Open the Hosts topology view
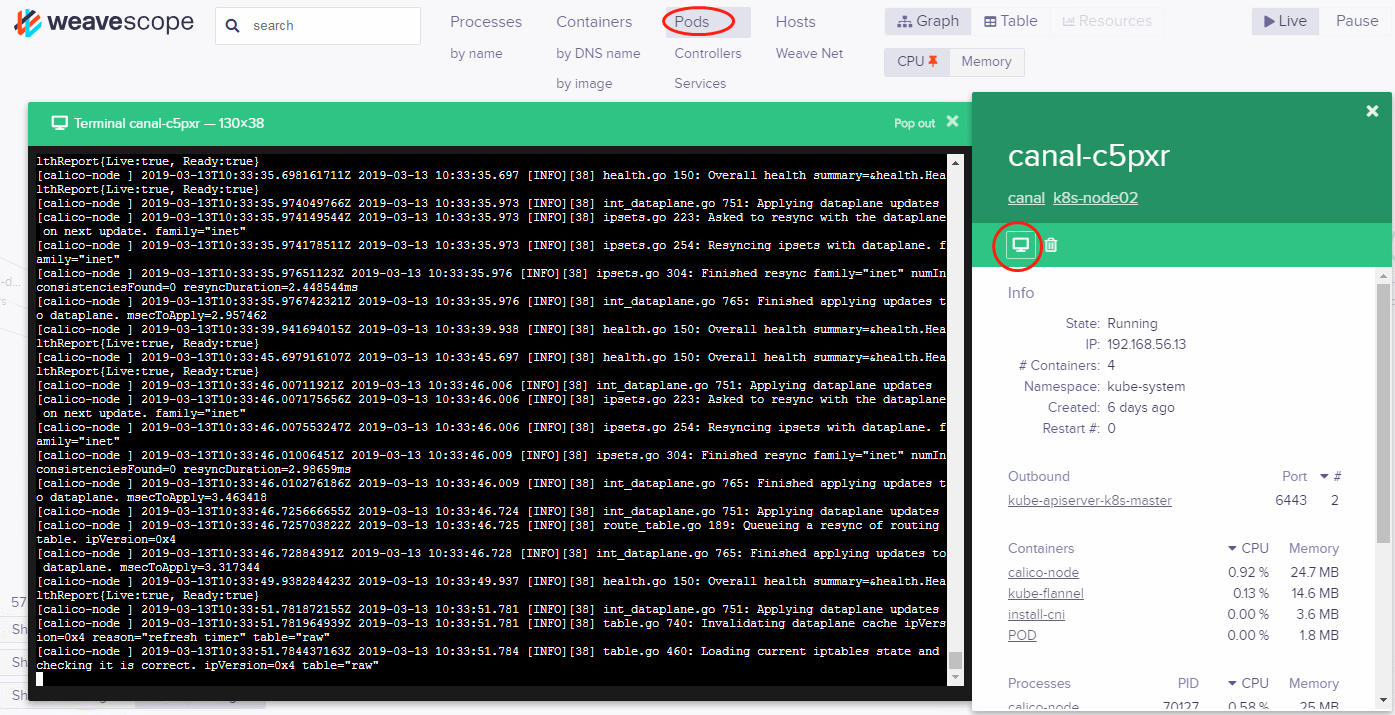 coord(795,22)
